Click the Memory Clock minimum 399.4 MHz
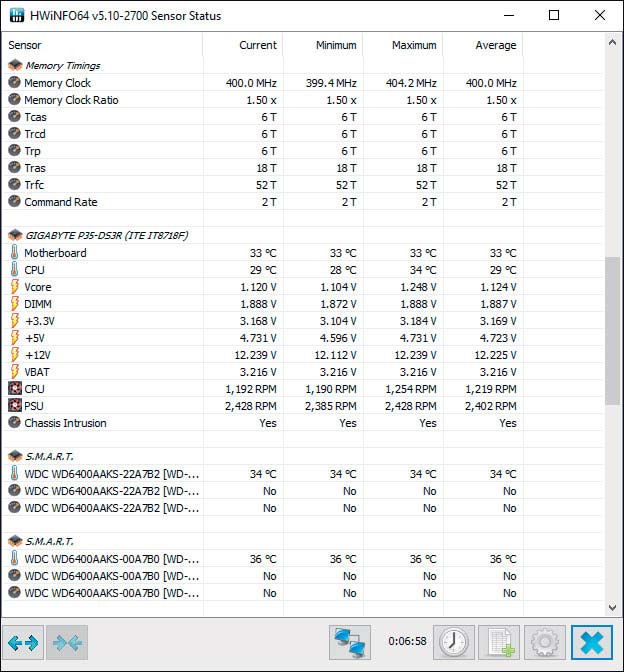Screen dimensions: 624x672 point(330,83)
